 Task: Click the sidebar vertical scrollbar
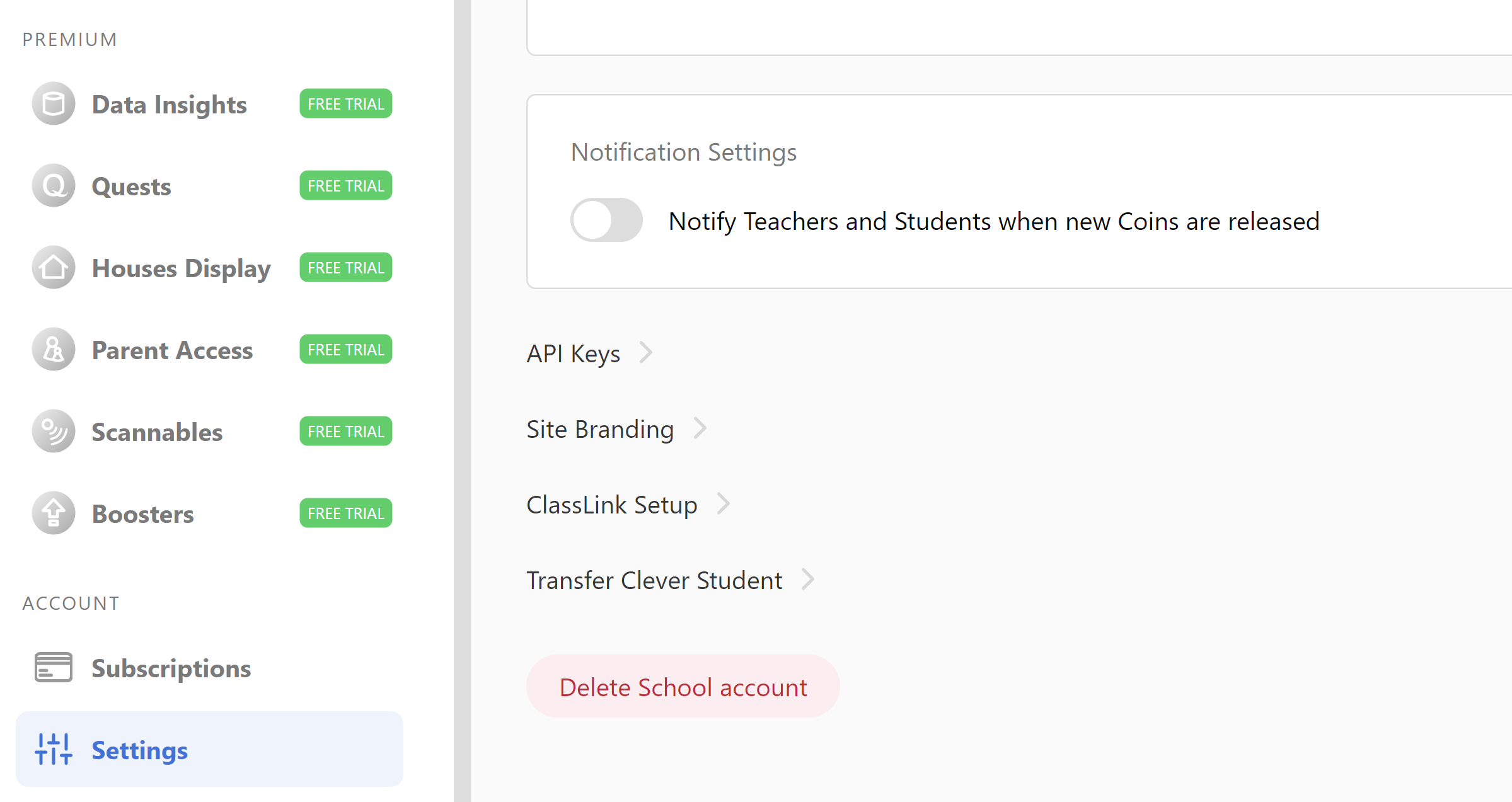462,401
